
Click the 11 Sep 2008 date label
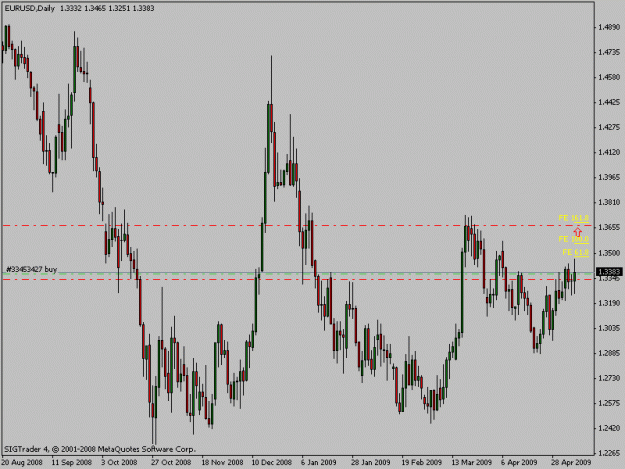pos(72,462)
